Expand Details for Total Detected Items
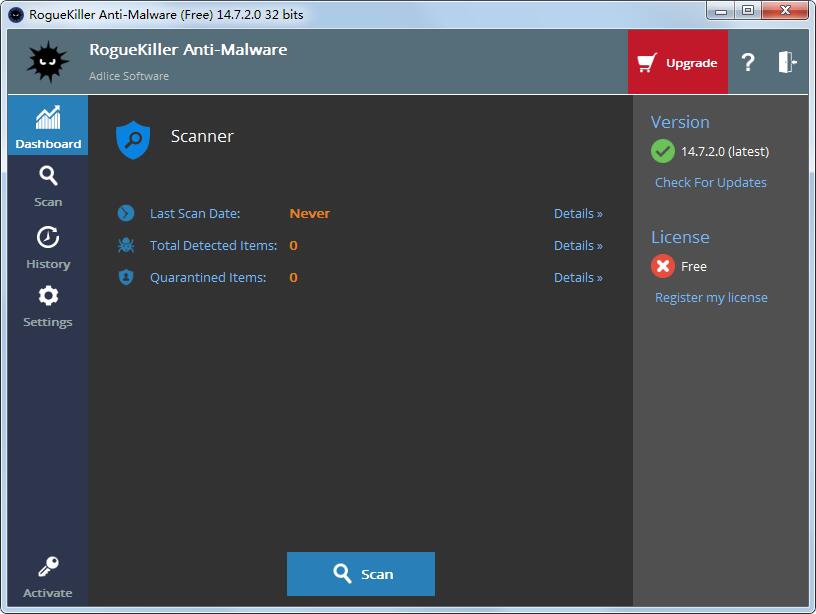Viewport: 816px width, 614px height. [x=578, y=245]
